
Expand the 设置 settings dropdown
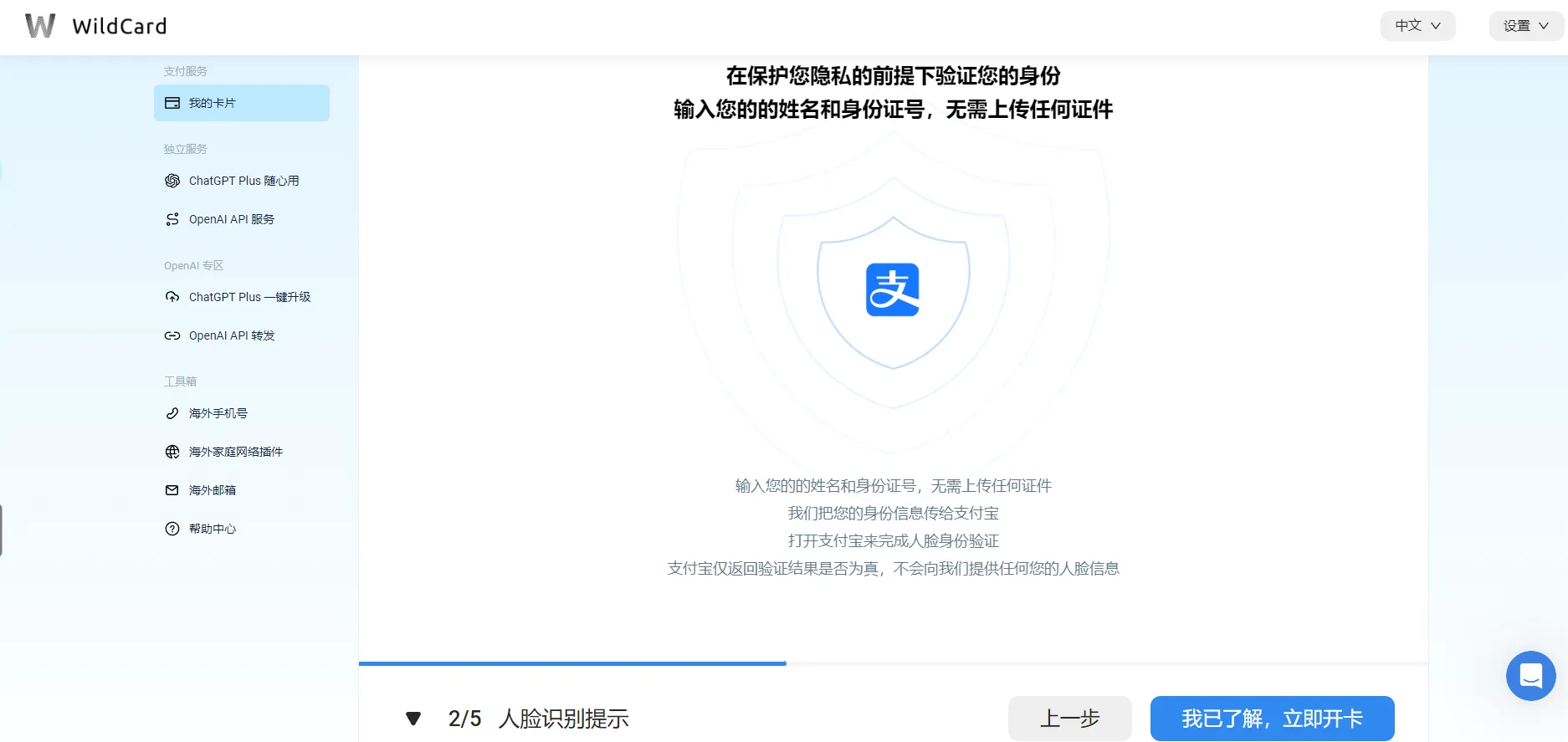[x=1525, y=26]
